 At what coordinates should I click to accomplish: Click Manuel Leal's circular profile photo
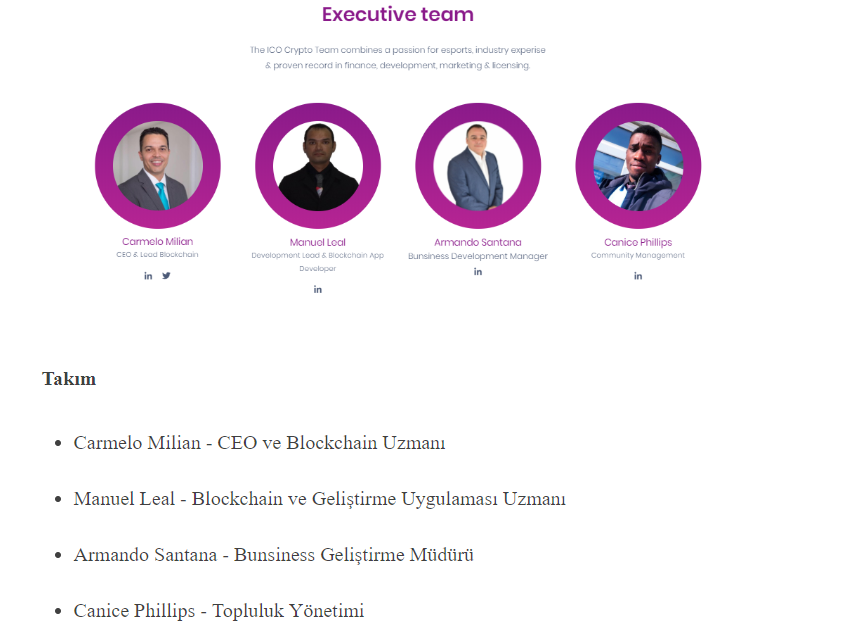318,166
